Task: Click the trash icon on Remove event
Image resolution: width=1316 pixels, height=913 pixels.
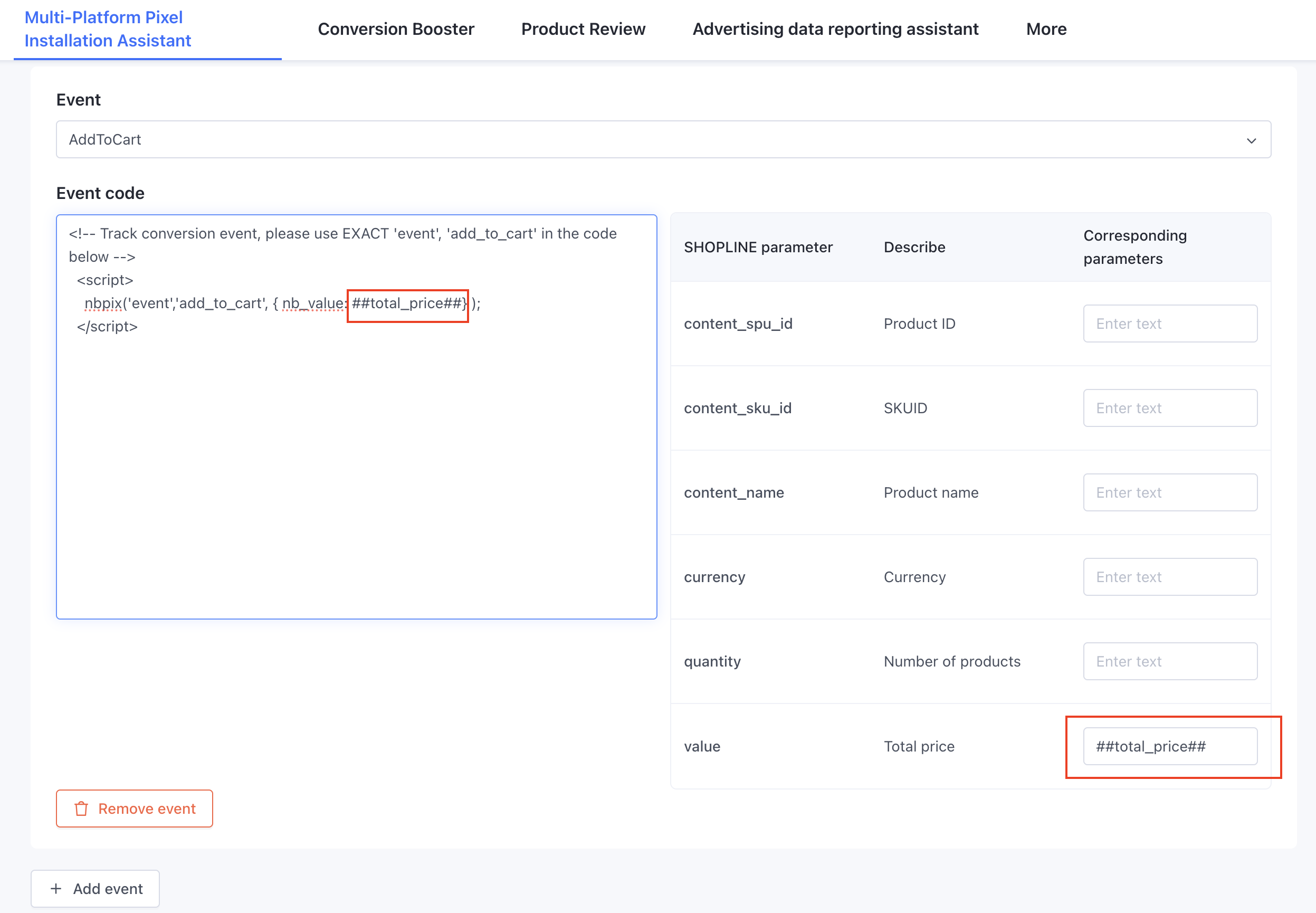Action: (81, 809)
